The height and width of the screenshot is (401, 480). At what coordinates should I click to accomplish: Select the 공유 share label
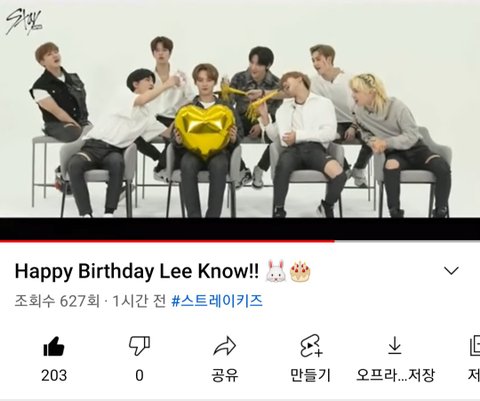(x=225, y=375)
